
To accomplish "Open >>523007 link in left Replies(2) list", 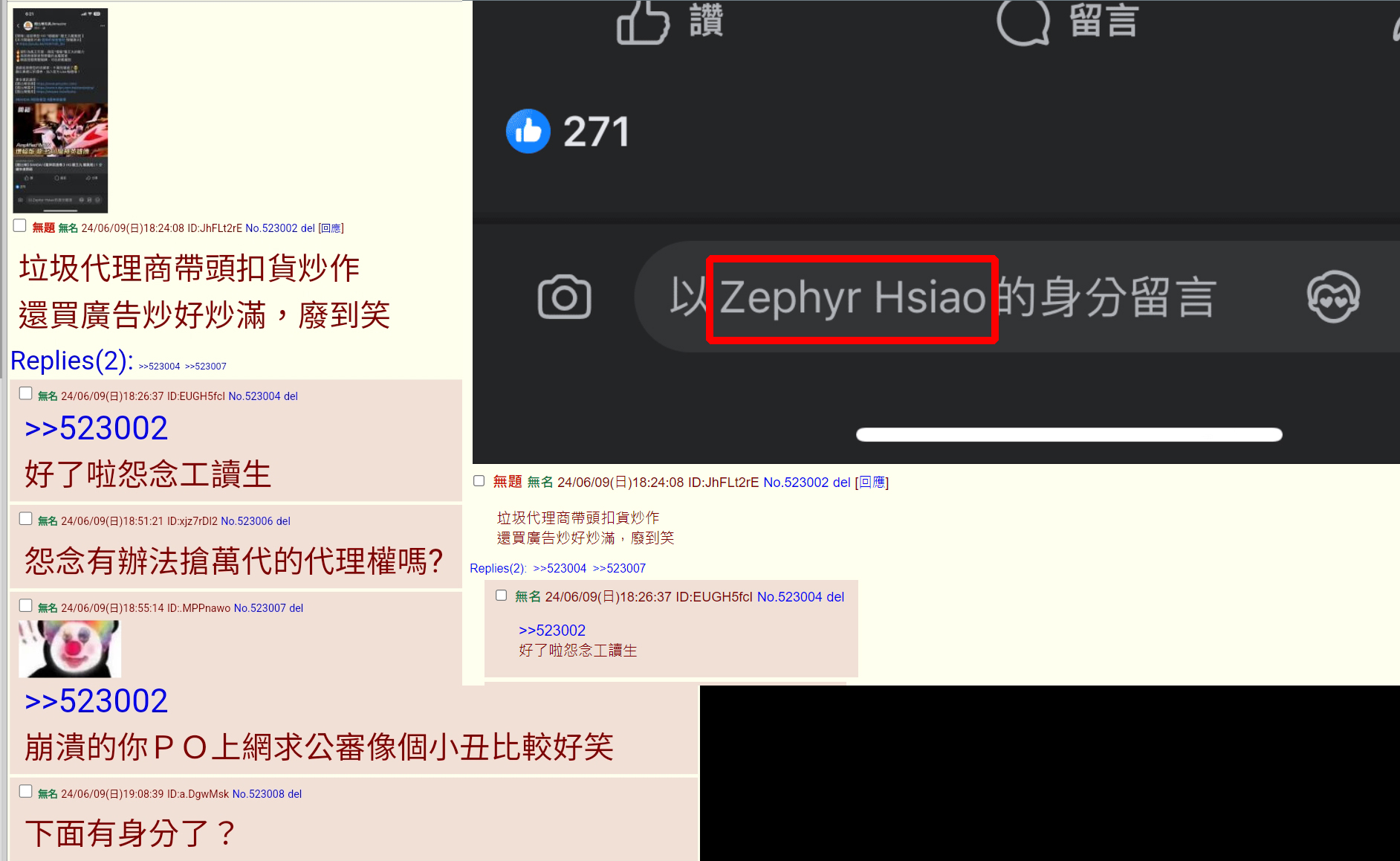I will [206, 367].
